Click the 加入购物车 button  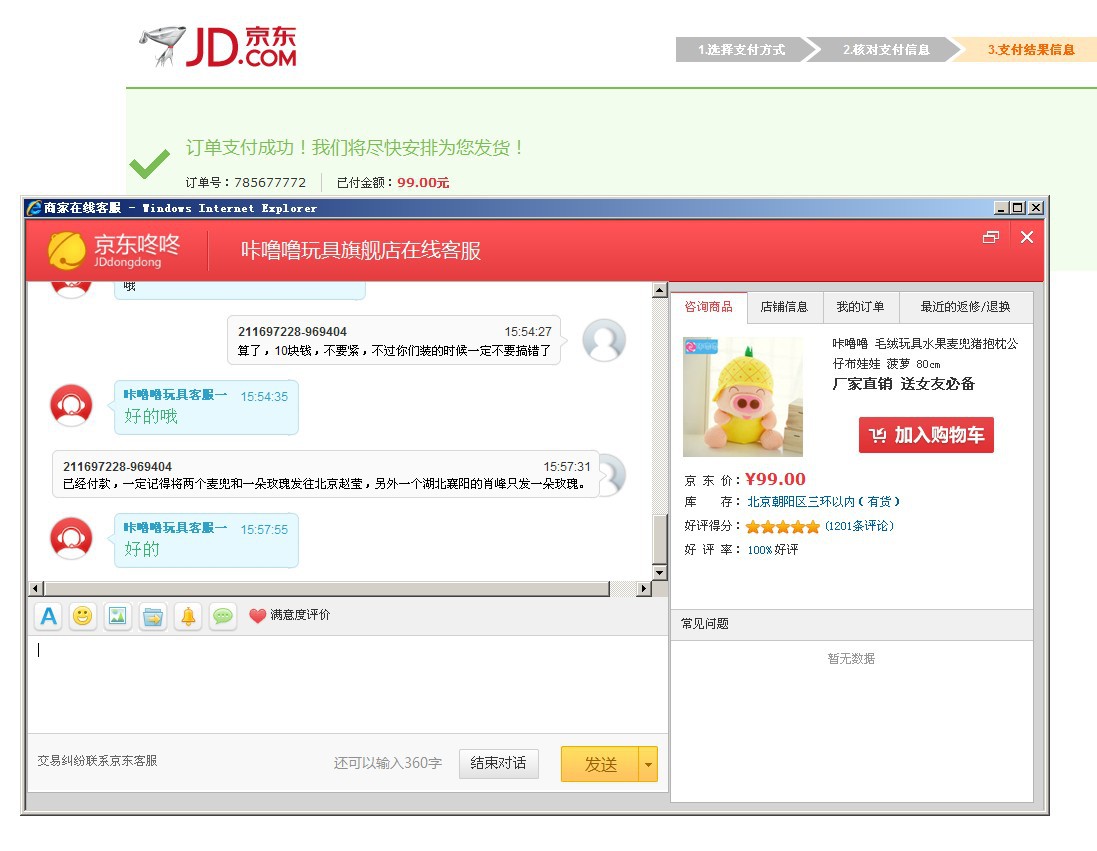(x=925, y=435)
